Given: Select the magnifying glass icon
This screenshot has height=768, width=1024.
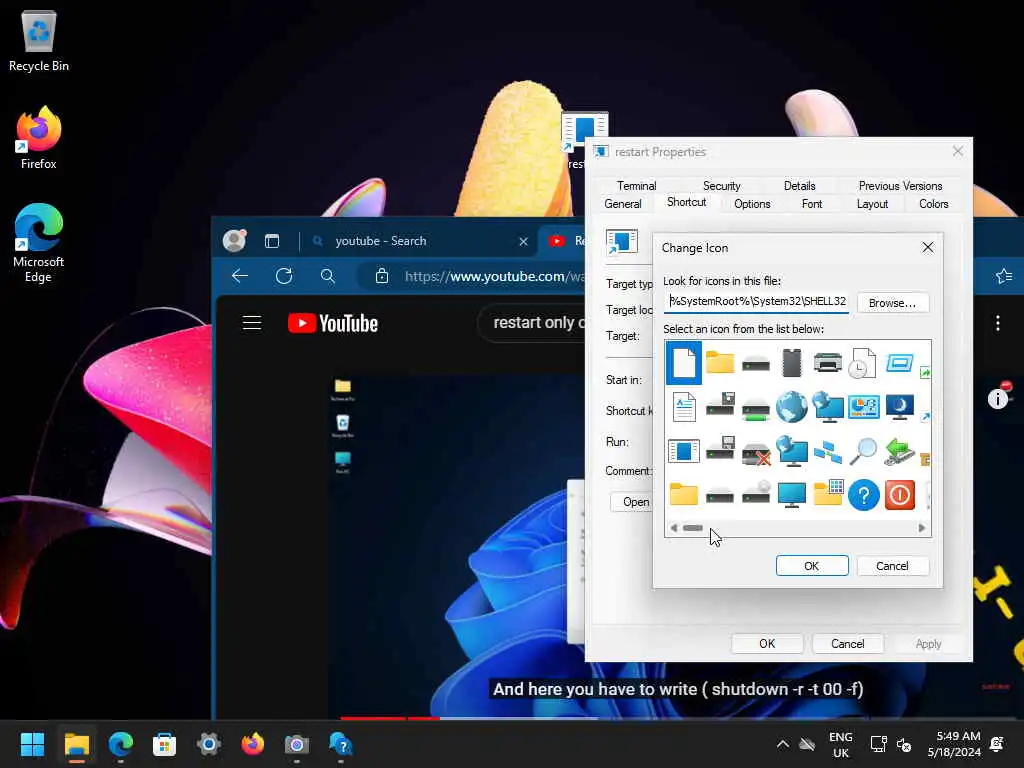Looking at the screenshot, I should [x=863, y=451].
